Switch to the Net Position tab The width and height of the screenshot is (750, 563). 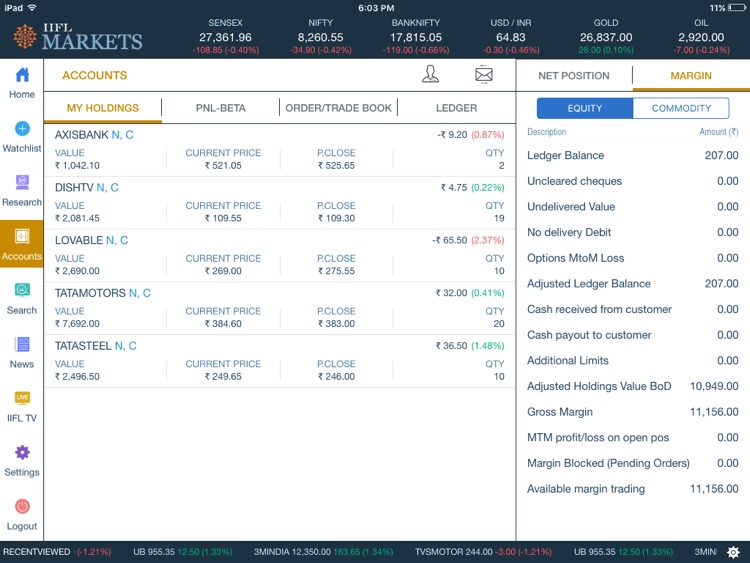pos(574,76)
